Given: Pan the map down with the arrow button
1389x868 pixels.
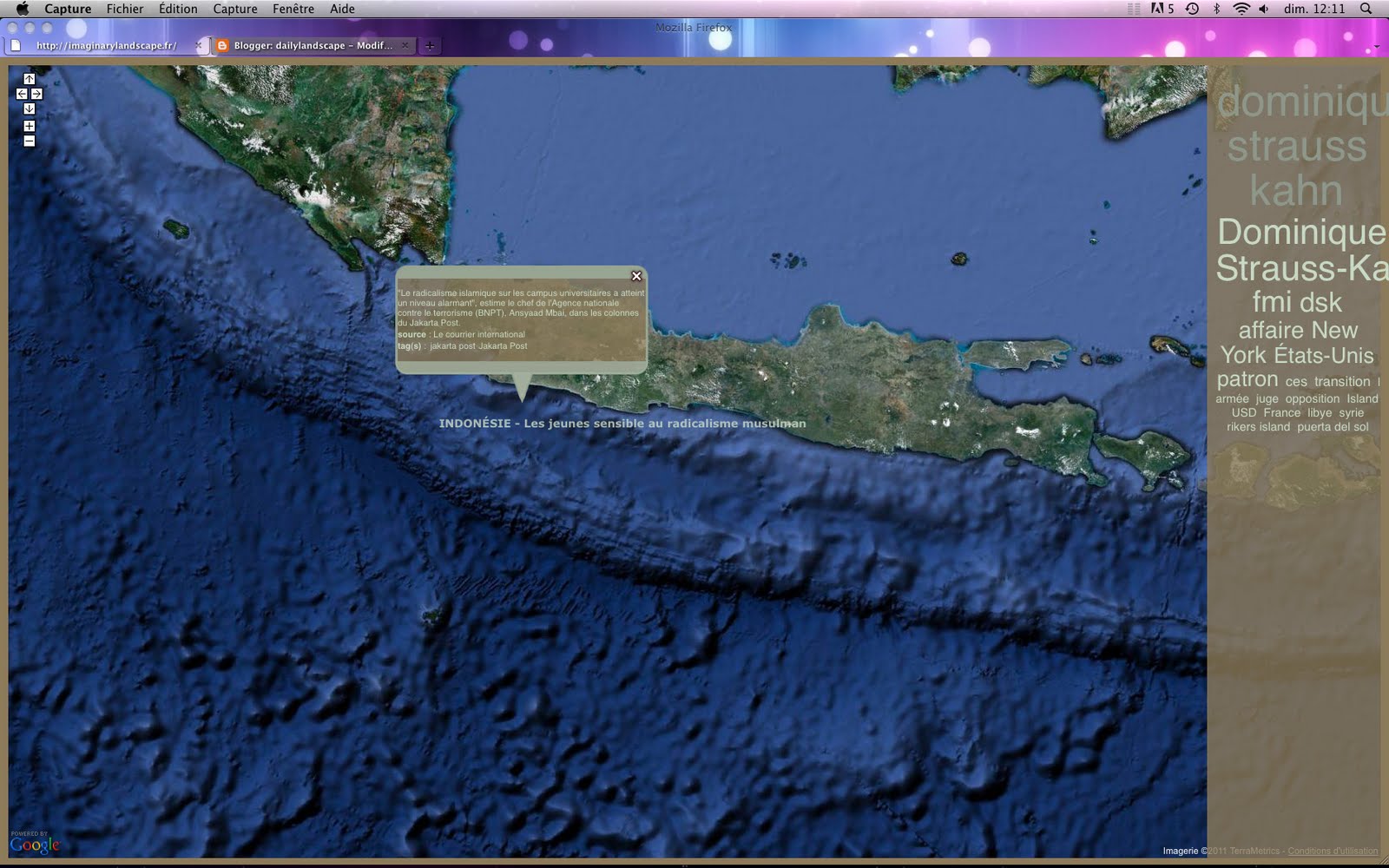Looking at the screenshot, I should tap(29, 108).
